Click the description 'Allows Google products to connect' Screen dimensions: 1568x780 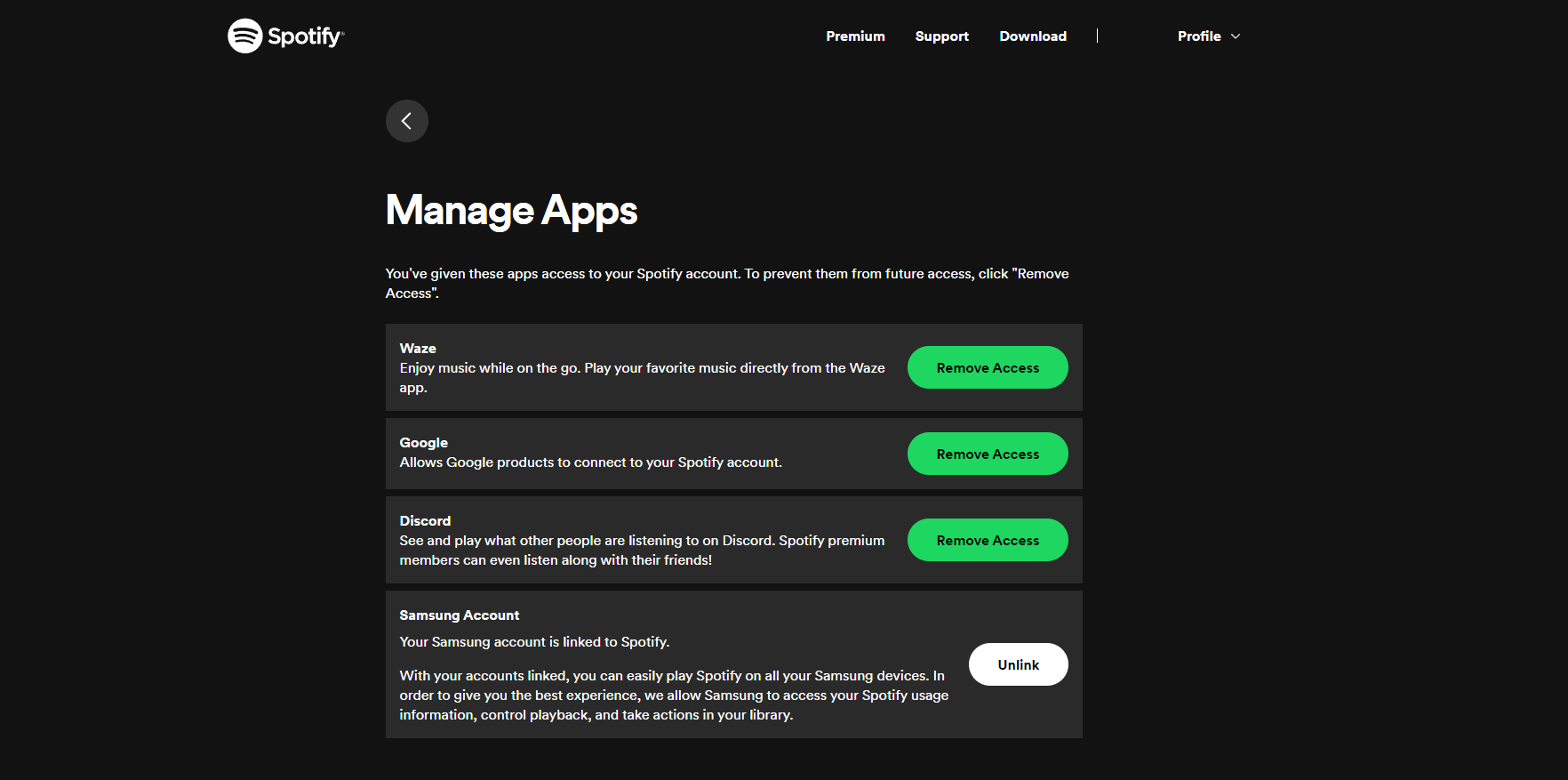click(x=591, y=462)
